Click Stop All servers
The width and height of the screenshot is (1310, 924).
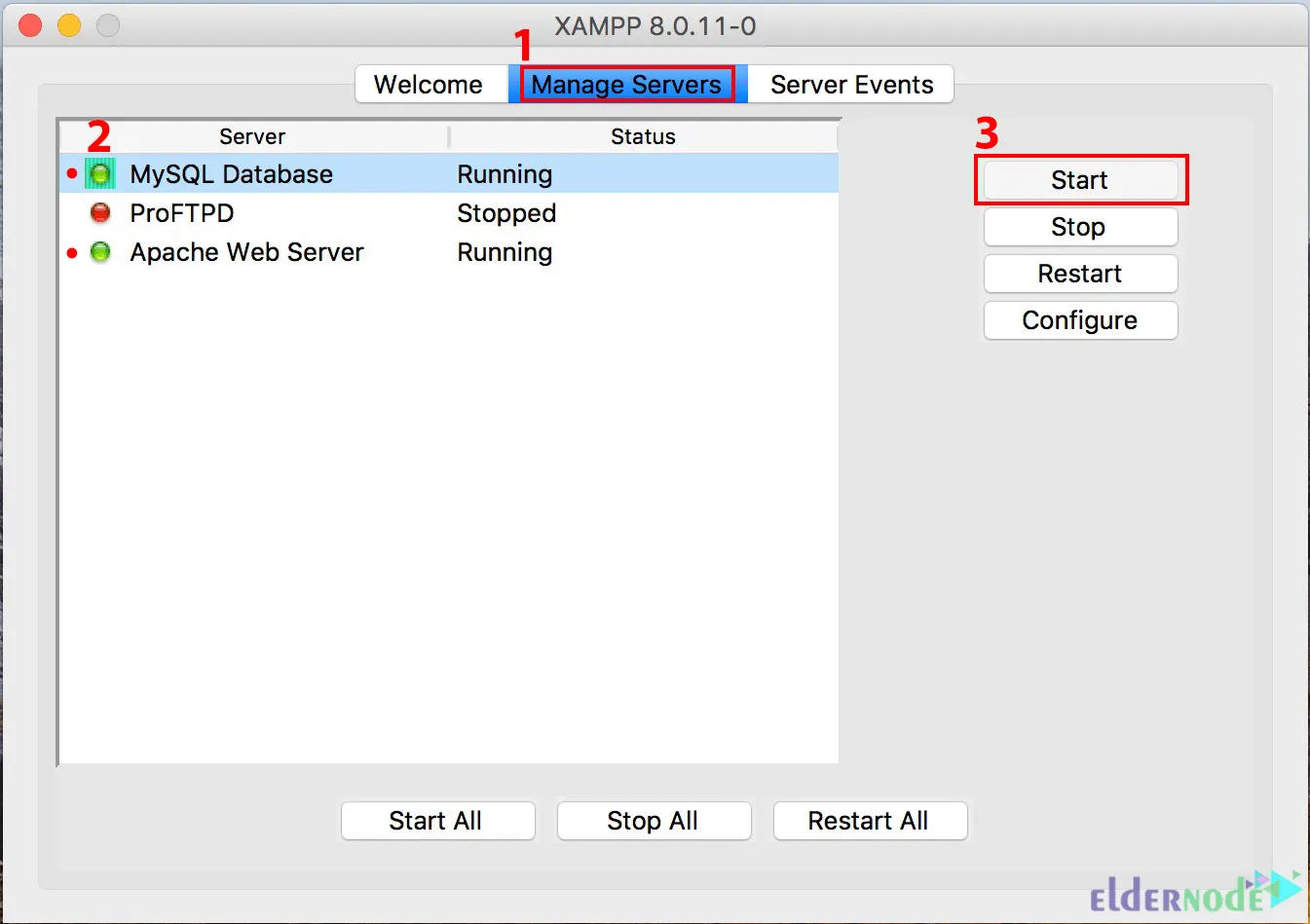pyautogui.click(x=654, y=821)
